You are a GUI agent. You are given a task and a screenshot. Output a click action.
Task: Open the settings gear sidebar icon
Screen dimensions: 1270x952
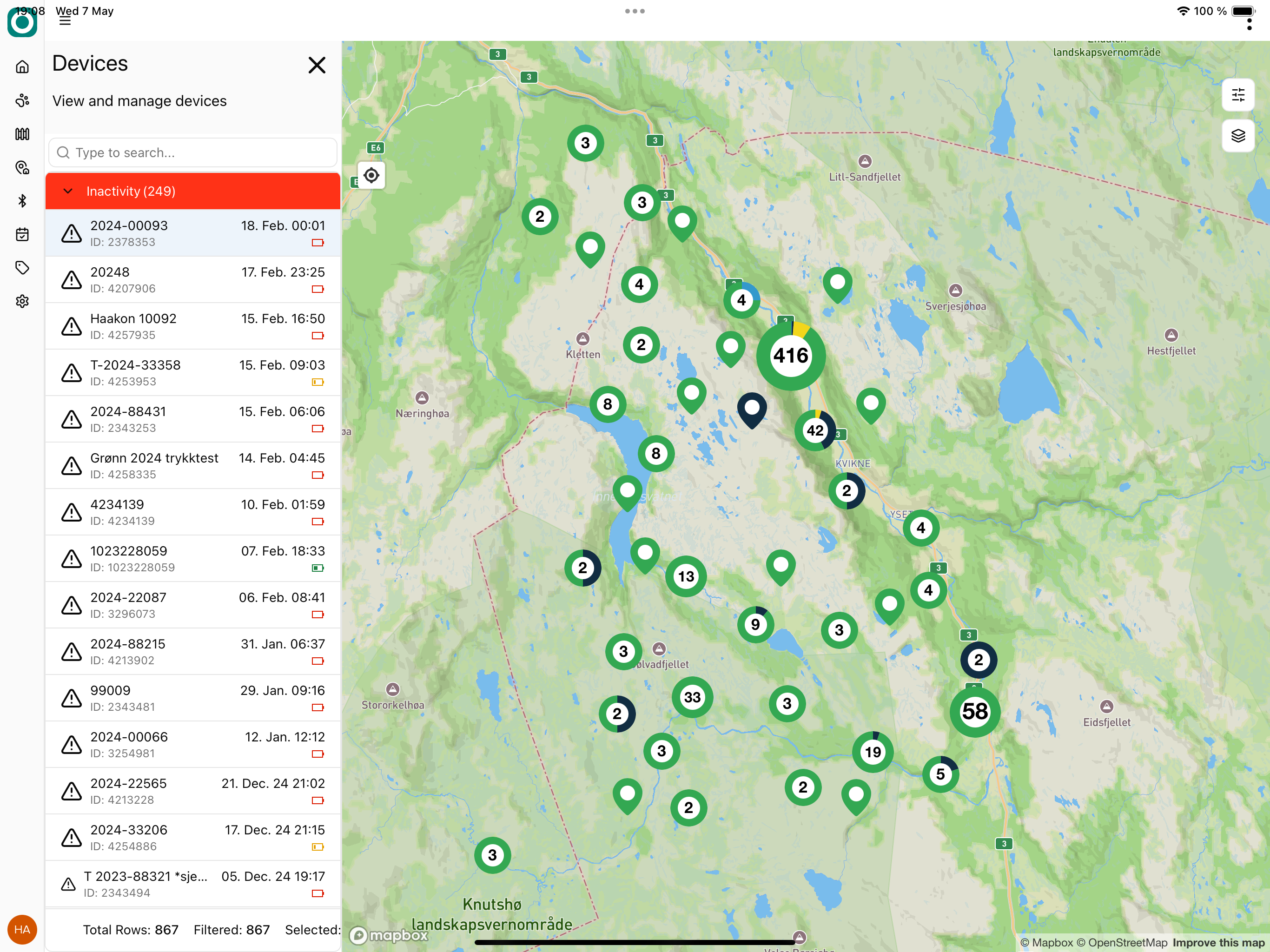point(22,301)
